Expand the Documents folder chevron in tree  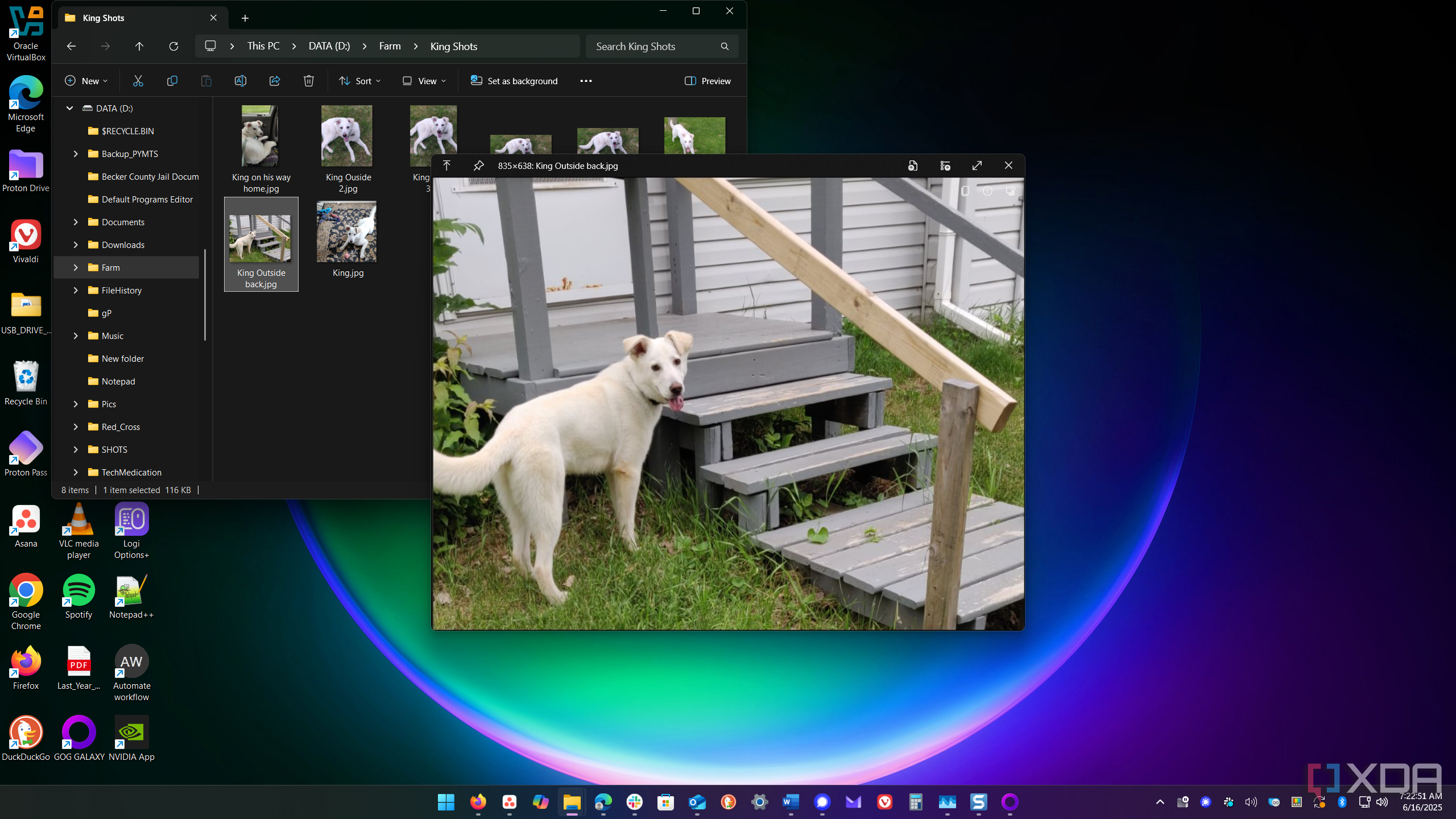point(76,222)
